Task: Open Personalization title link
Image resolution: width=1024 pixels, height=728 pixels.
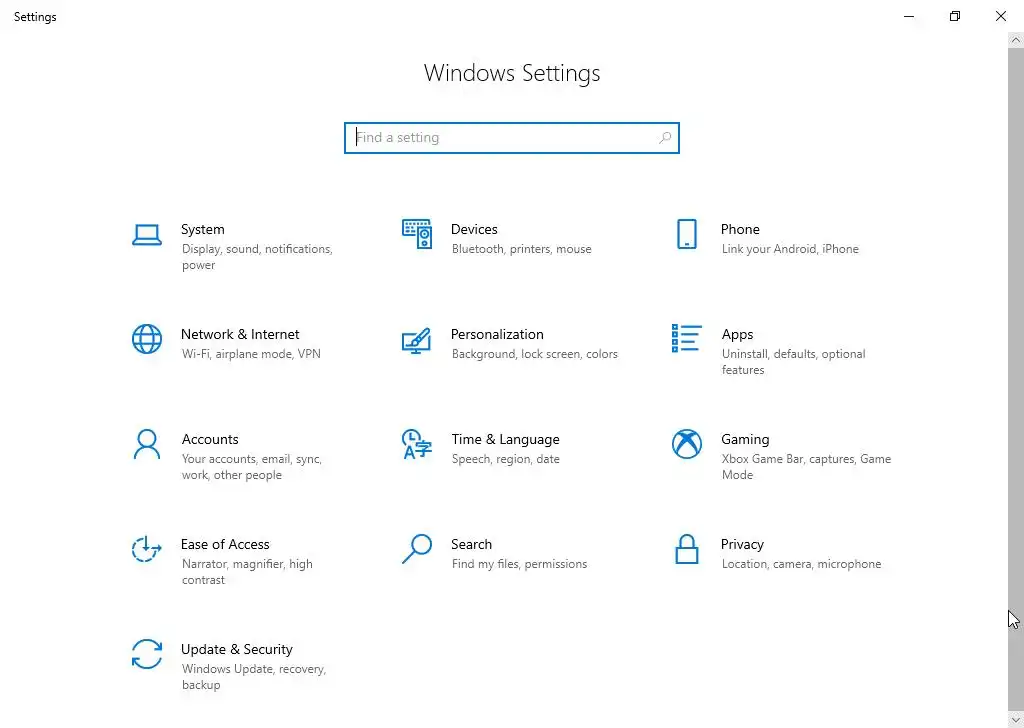Action: 497,334
